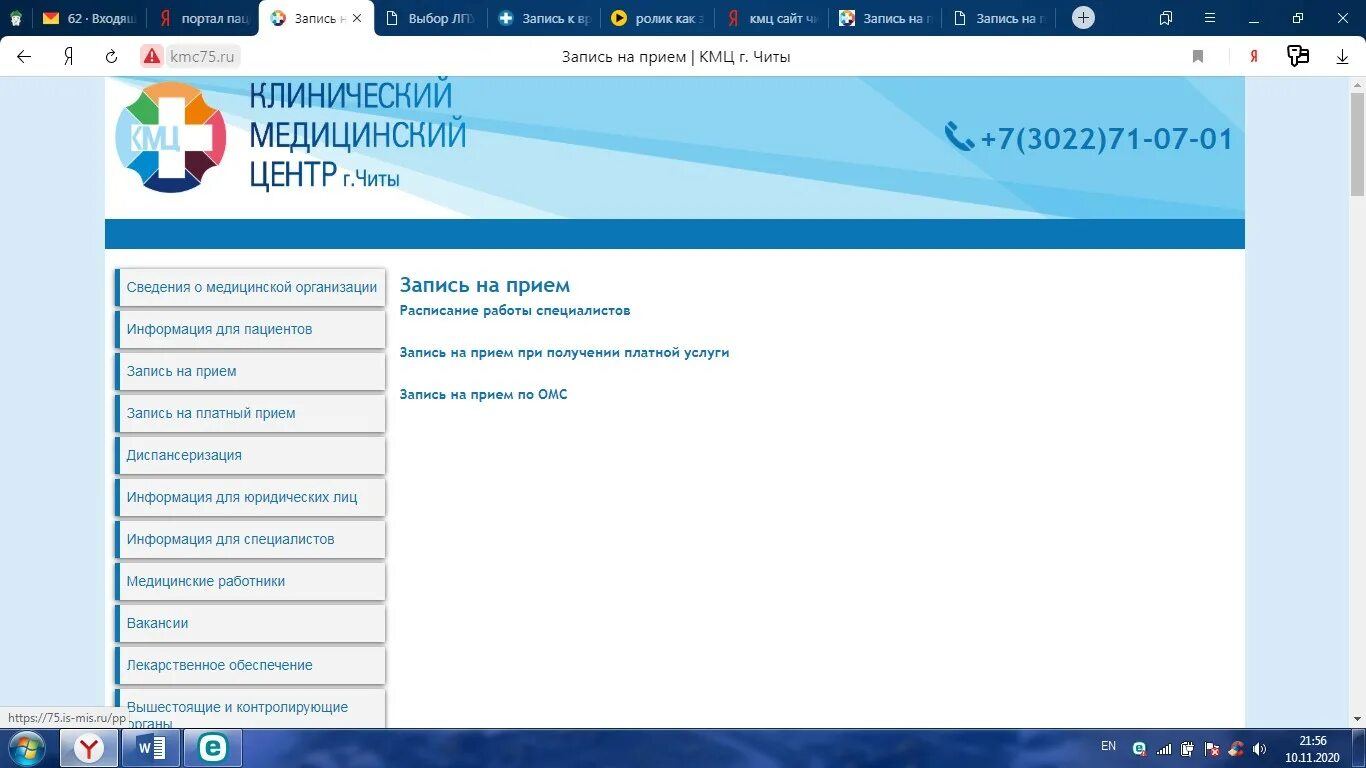Open the Yandex Browser icon on taskbar
The height and width of the screenshot is (768, 1366).
88,747
